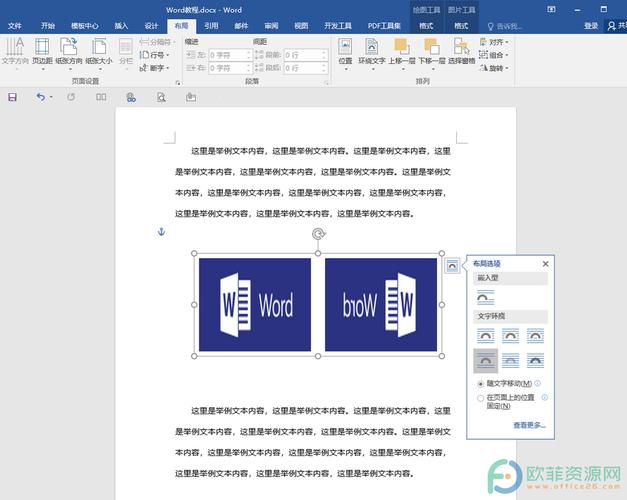Open the Paragraph dialog launcher
Image resolution: width=627 pixels, height=500 pixels.
(327, 83)
